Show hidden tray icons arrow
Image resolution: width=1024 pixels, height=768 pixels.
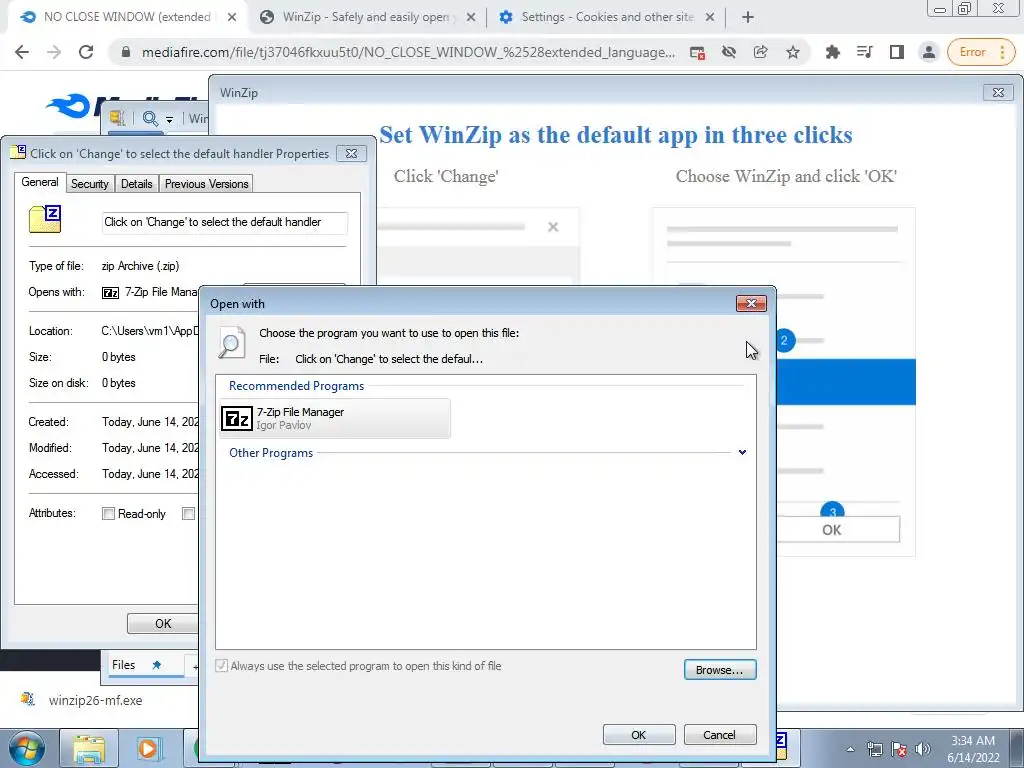850,749
